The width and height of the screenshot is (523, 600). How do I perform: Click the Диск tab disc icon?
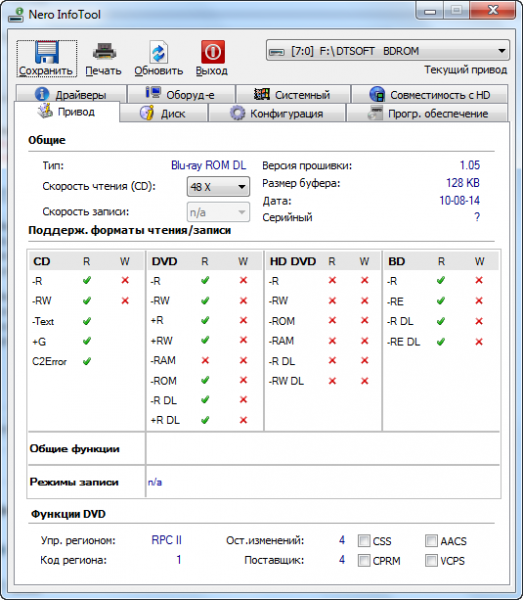click(x=147, y=113)
